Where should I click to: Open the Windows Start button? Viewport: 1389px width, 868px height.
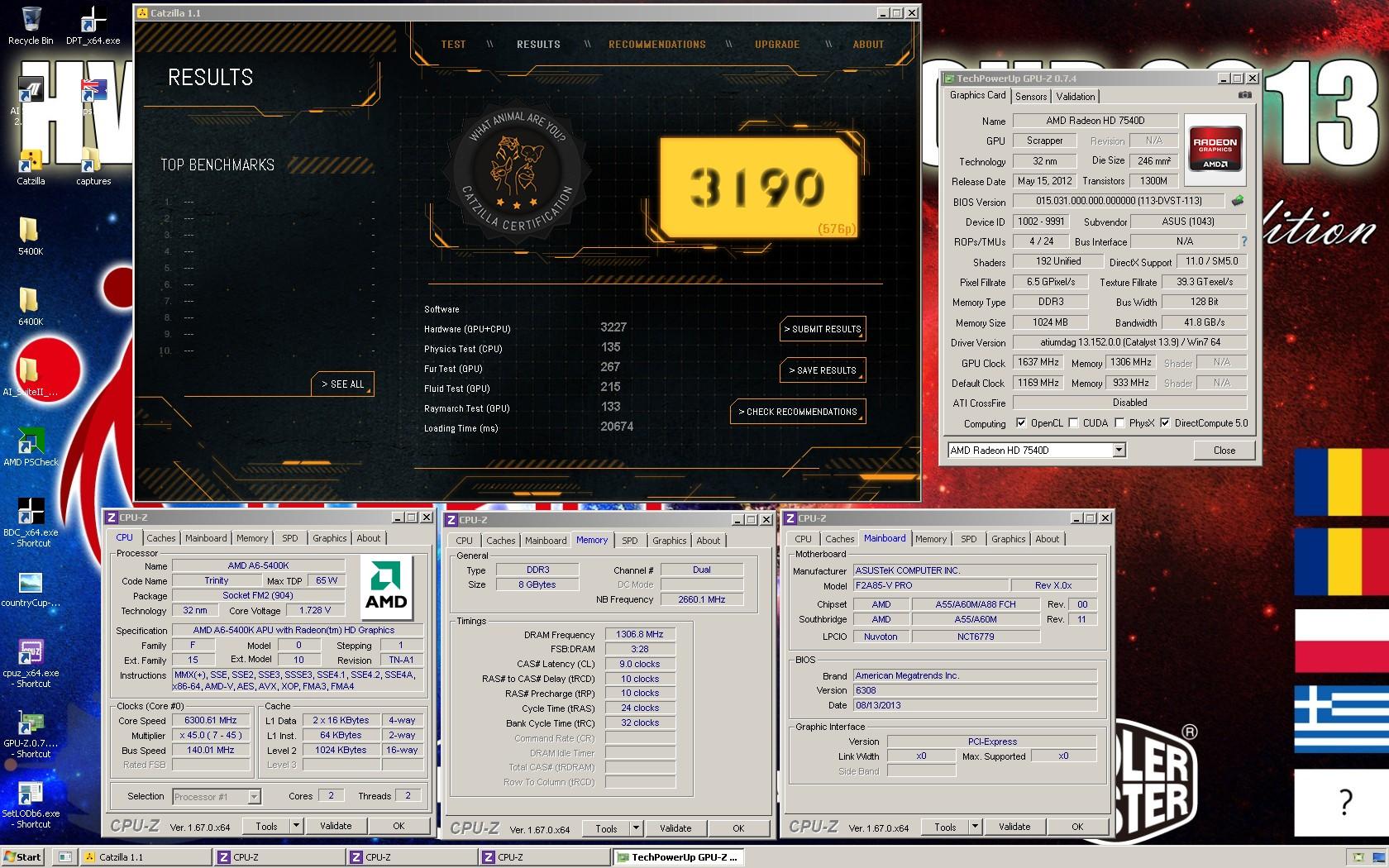22,857
